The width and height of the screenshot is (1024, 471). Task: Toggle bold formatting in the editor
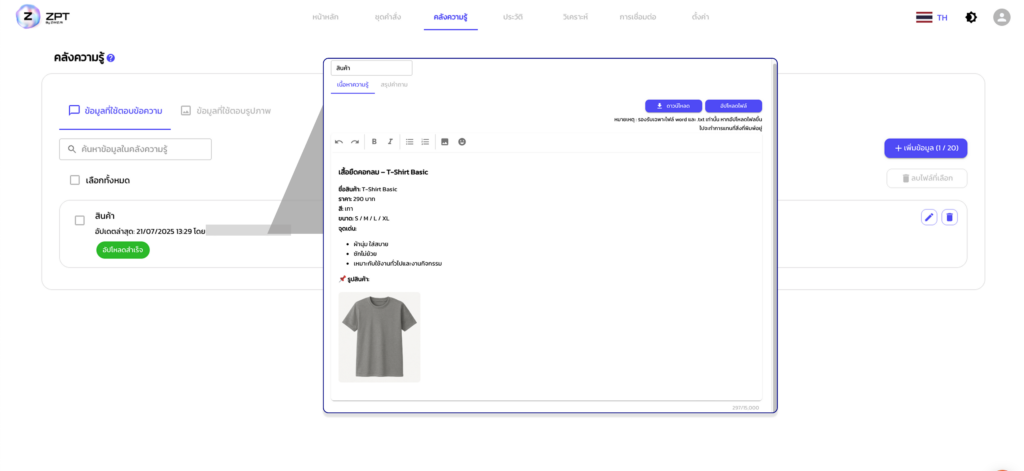tap(374, 142)
